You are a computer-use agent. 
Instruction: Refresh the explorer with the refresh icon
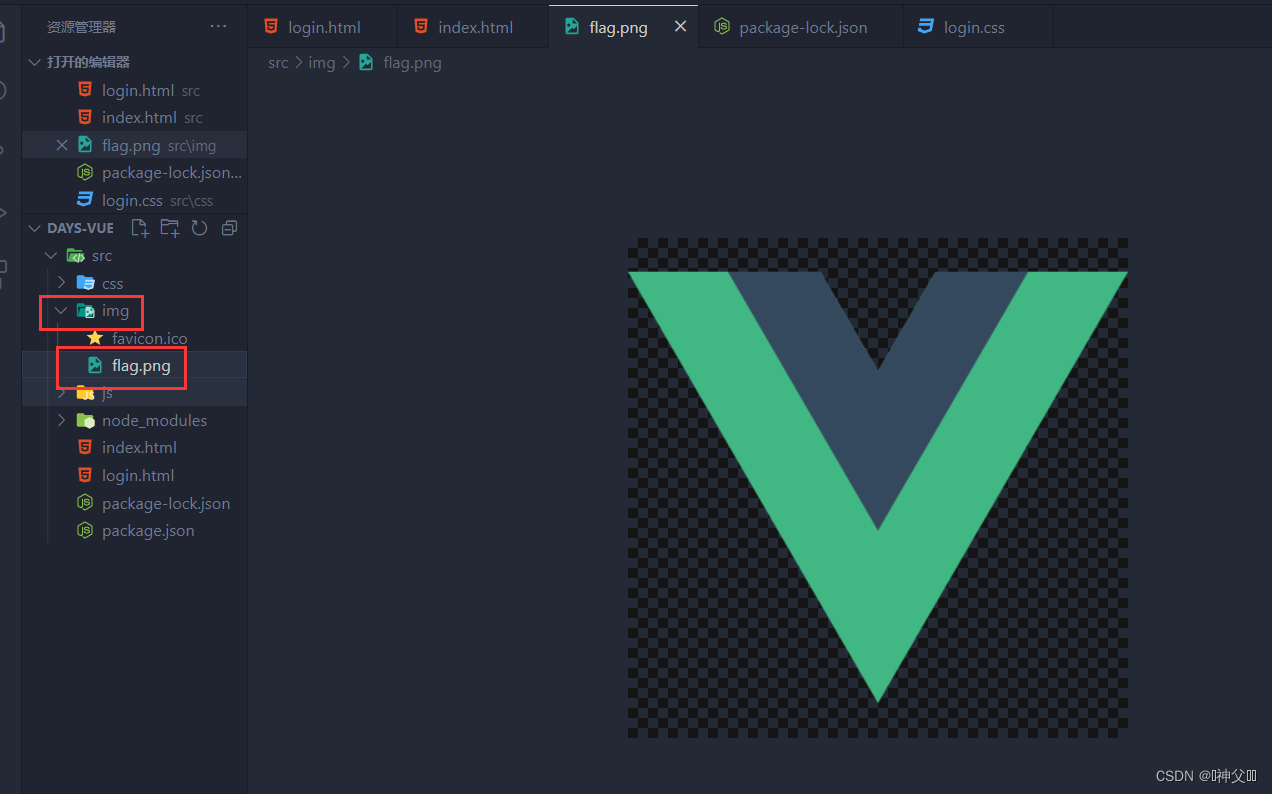[x=199, y=228]
